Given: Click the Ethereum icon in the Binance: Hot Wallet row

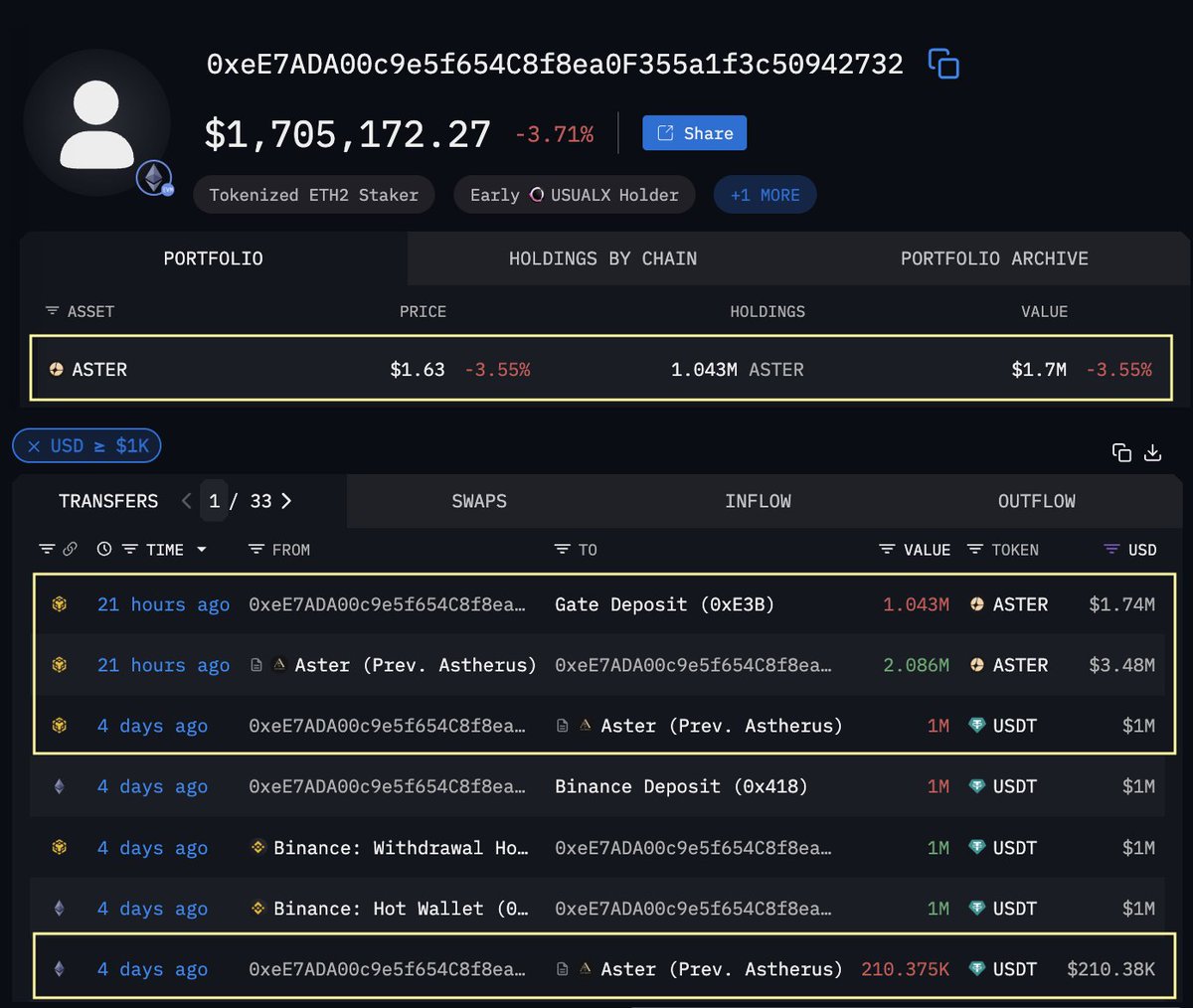Looking at the screenshot, I should [60, 909].
